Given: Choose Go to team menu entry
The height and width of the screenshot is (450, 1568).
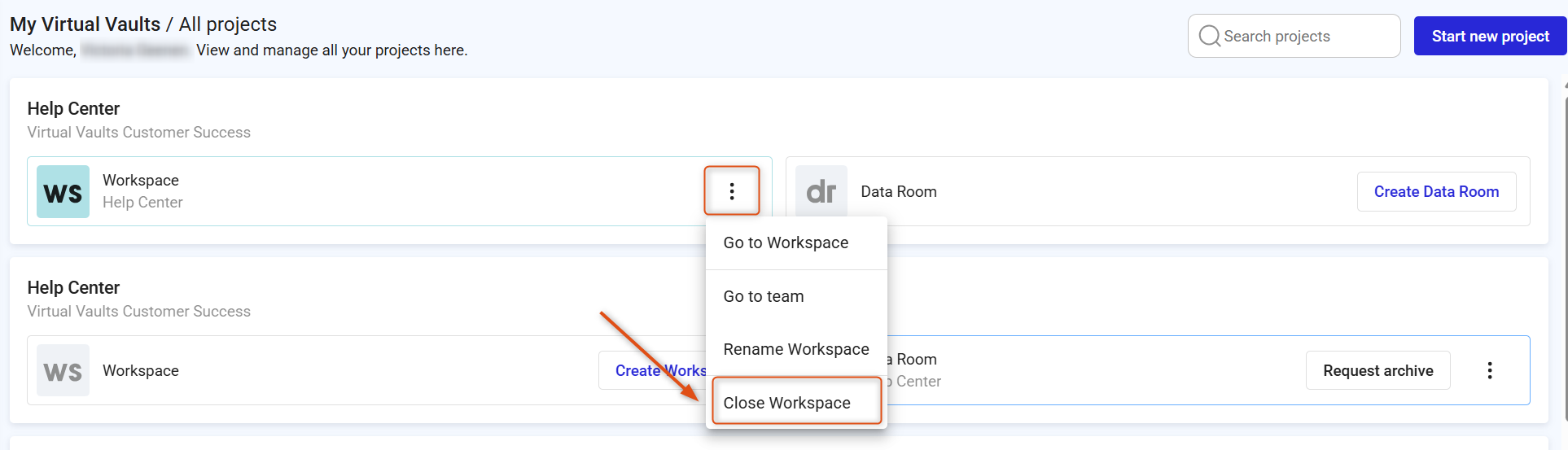Looking at the screenshot, I should (x=796, y=296).
